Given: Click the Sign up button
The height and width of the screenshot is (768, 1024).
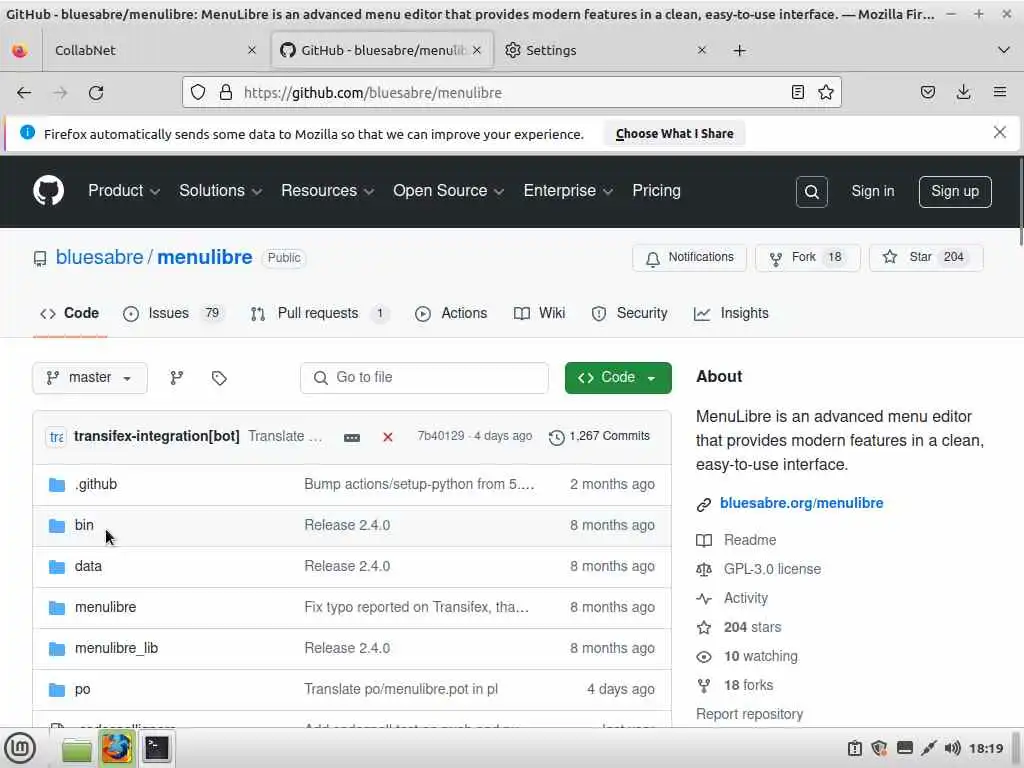Looking at the screenshot, I should (955, 191).
